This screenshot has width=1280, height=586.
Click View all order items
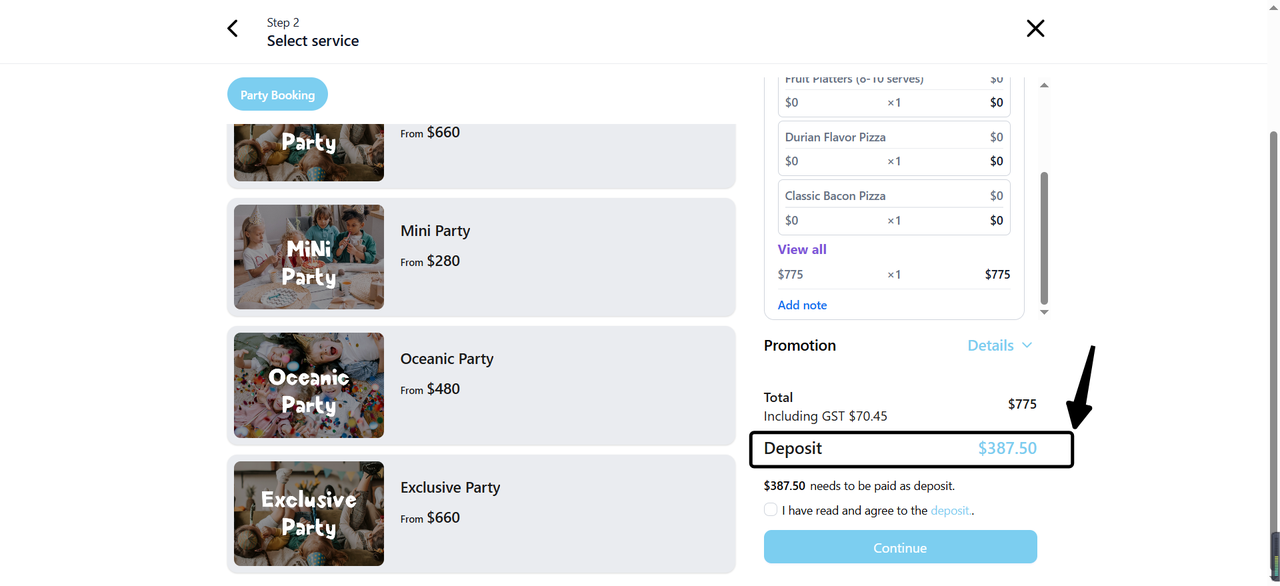coord(802,249)
